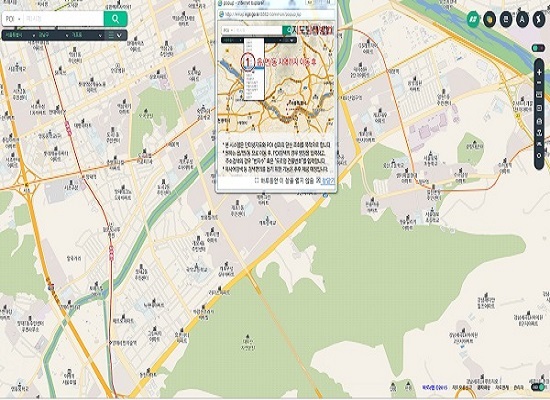Click the Korea map outline icon
Viewport: 550px width, 400px height.
[x=538, y=19]
